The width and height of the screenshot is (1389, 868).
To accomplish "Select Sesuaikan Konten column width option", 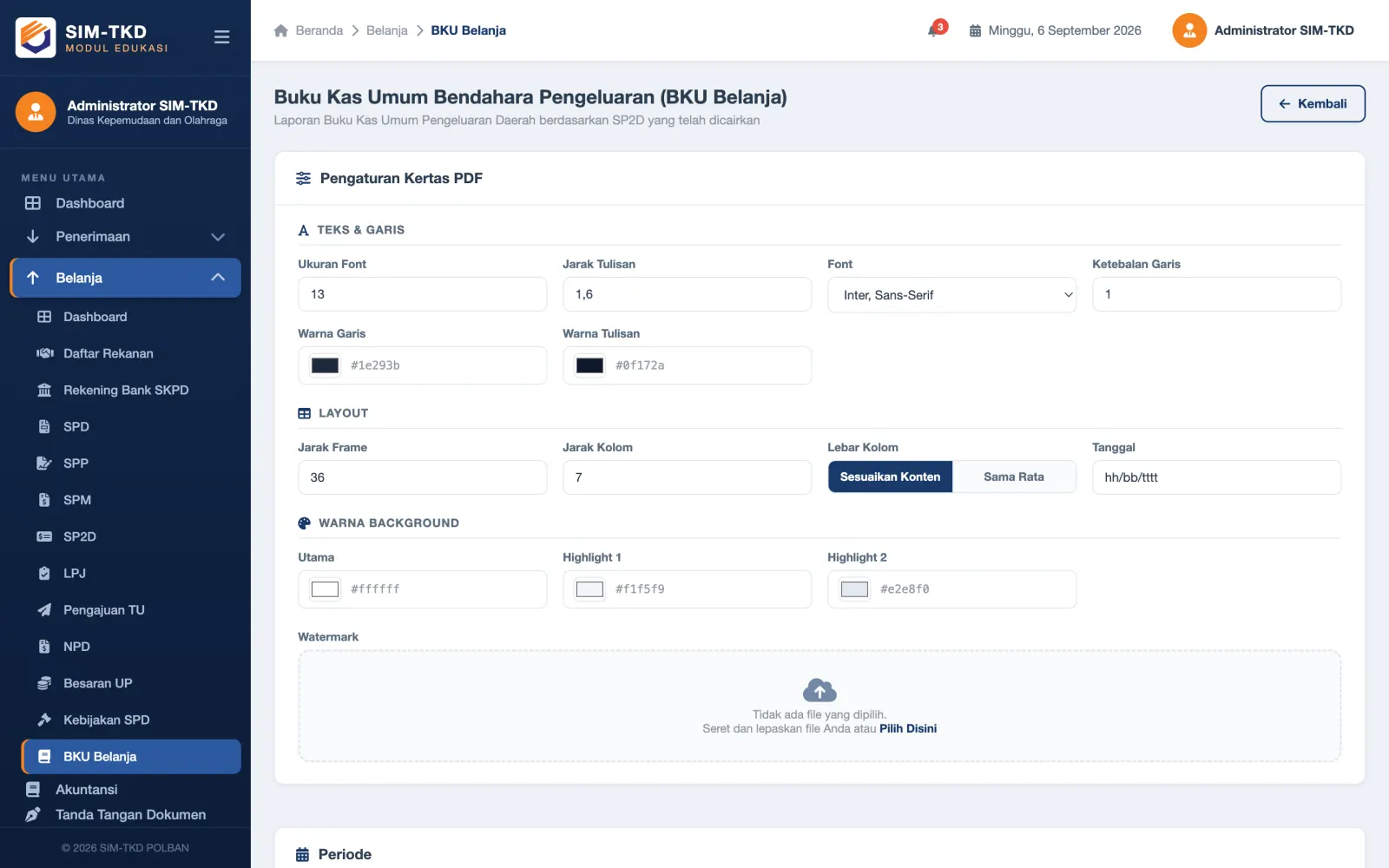I will [x=890, y=477].
